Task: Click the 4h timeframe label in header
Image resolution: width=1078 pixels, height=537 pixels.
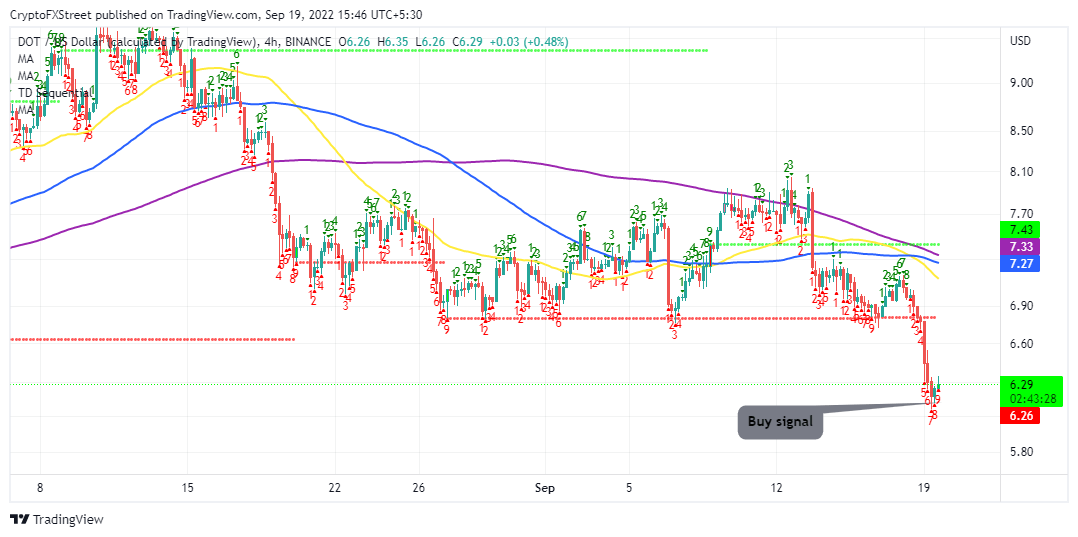Action: (x=270, y=42)
